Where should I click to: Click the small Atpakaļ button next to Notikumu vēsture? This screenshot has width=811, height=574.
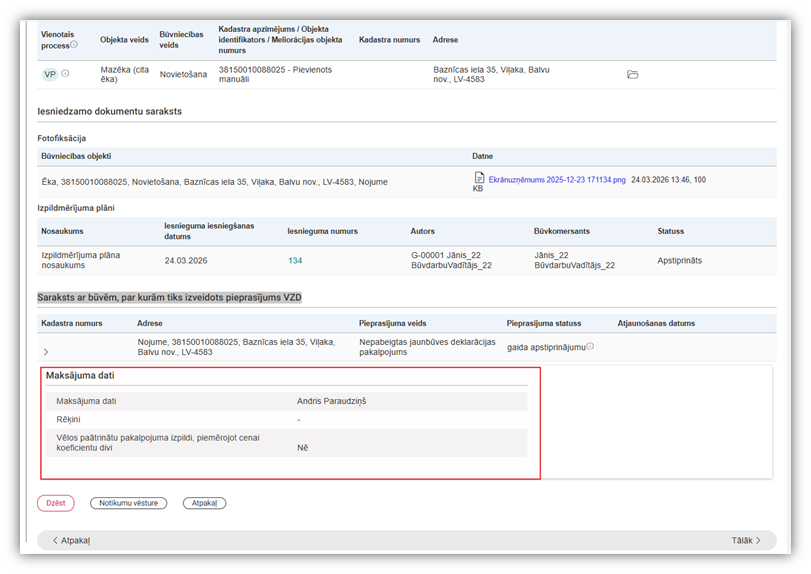click(x=204, y=503)
